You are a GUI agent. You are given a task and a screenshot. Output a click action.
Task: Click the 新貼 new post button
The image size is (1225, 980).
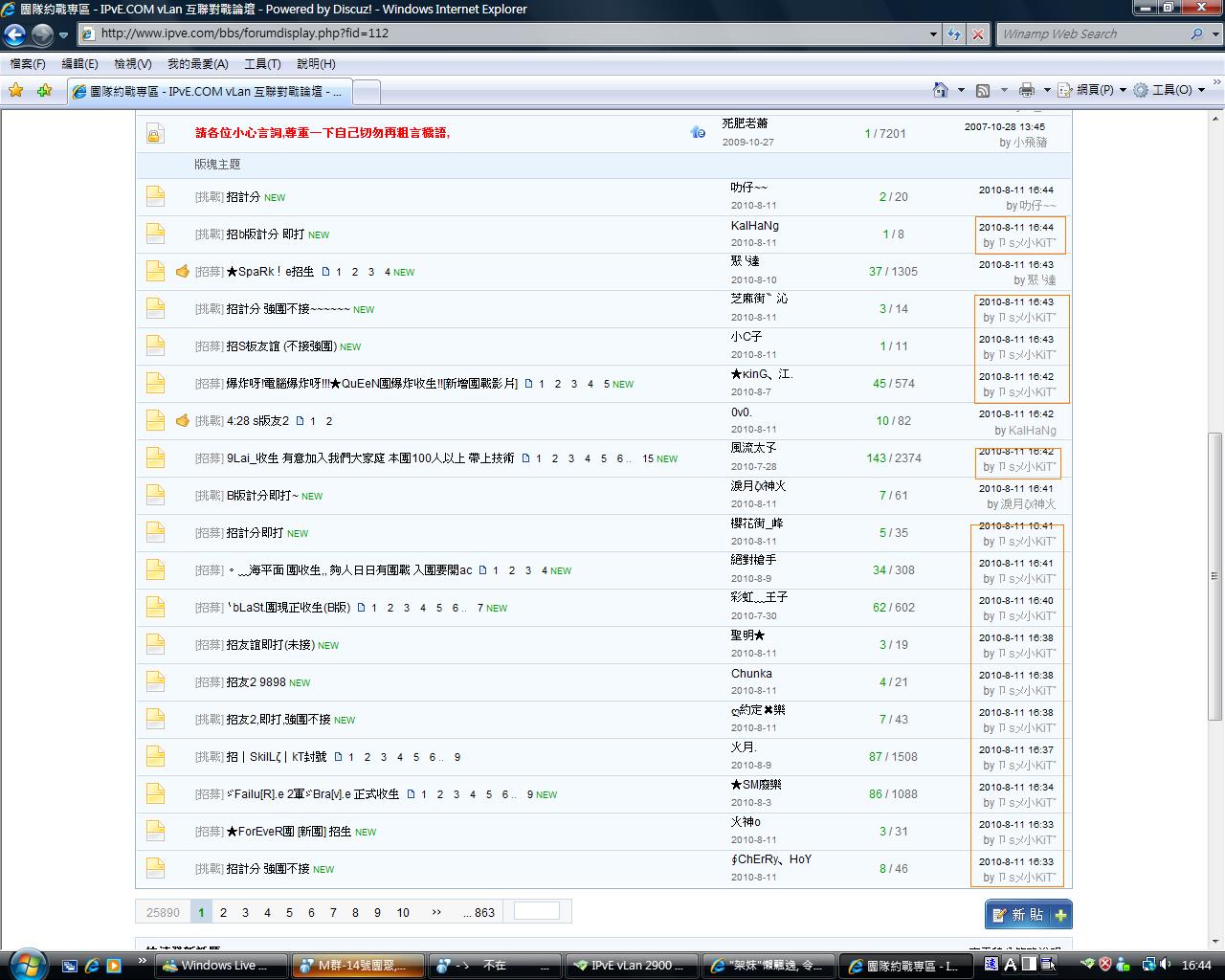[x=1027, y=914]
